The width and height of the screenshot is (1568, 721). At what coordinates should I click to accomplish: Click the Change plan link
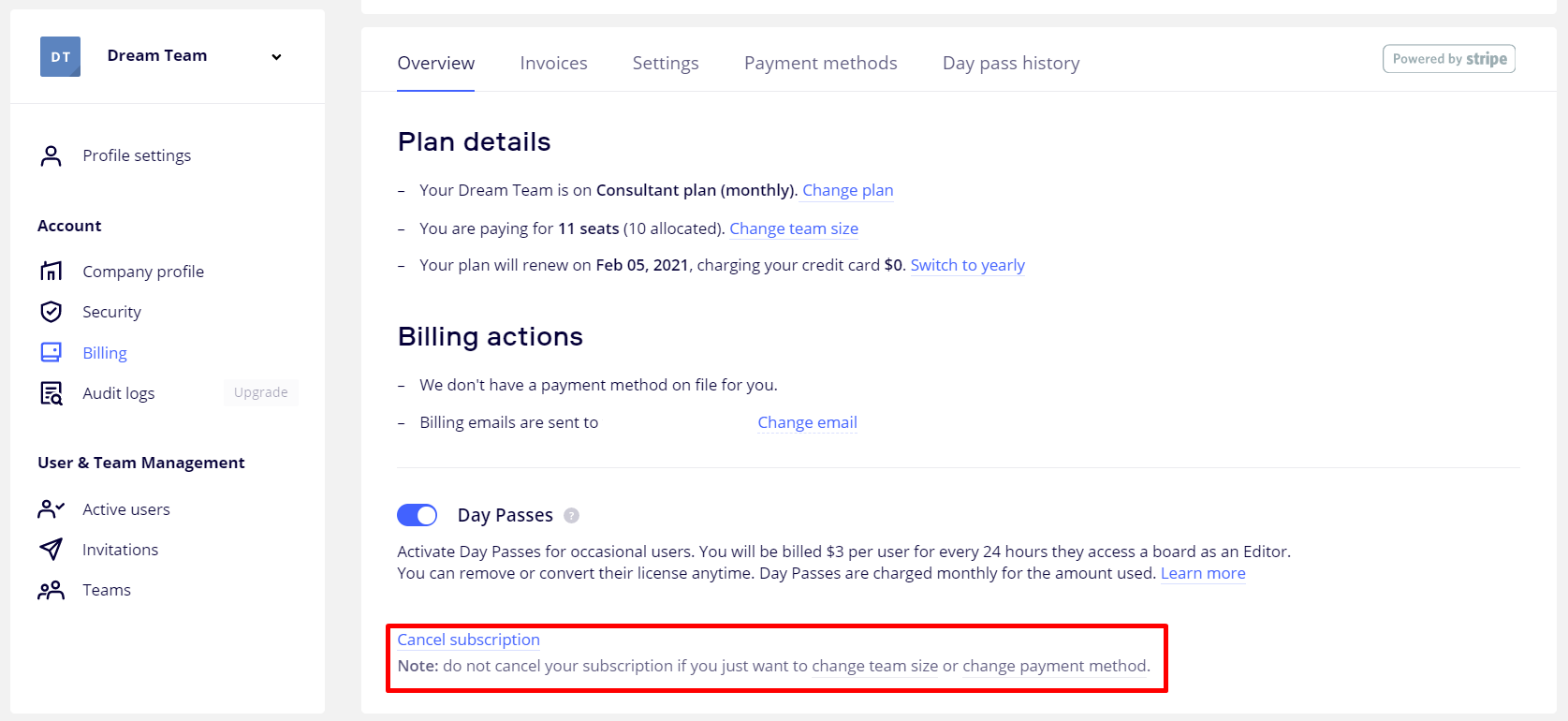pos(847,190)
